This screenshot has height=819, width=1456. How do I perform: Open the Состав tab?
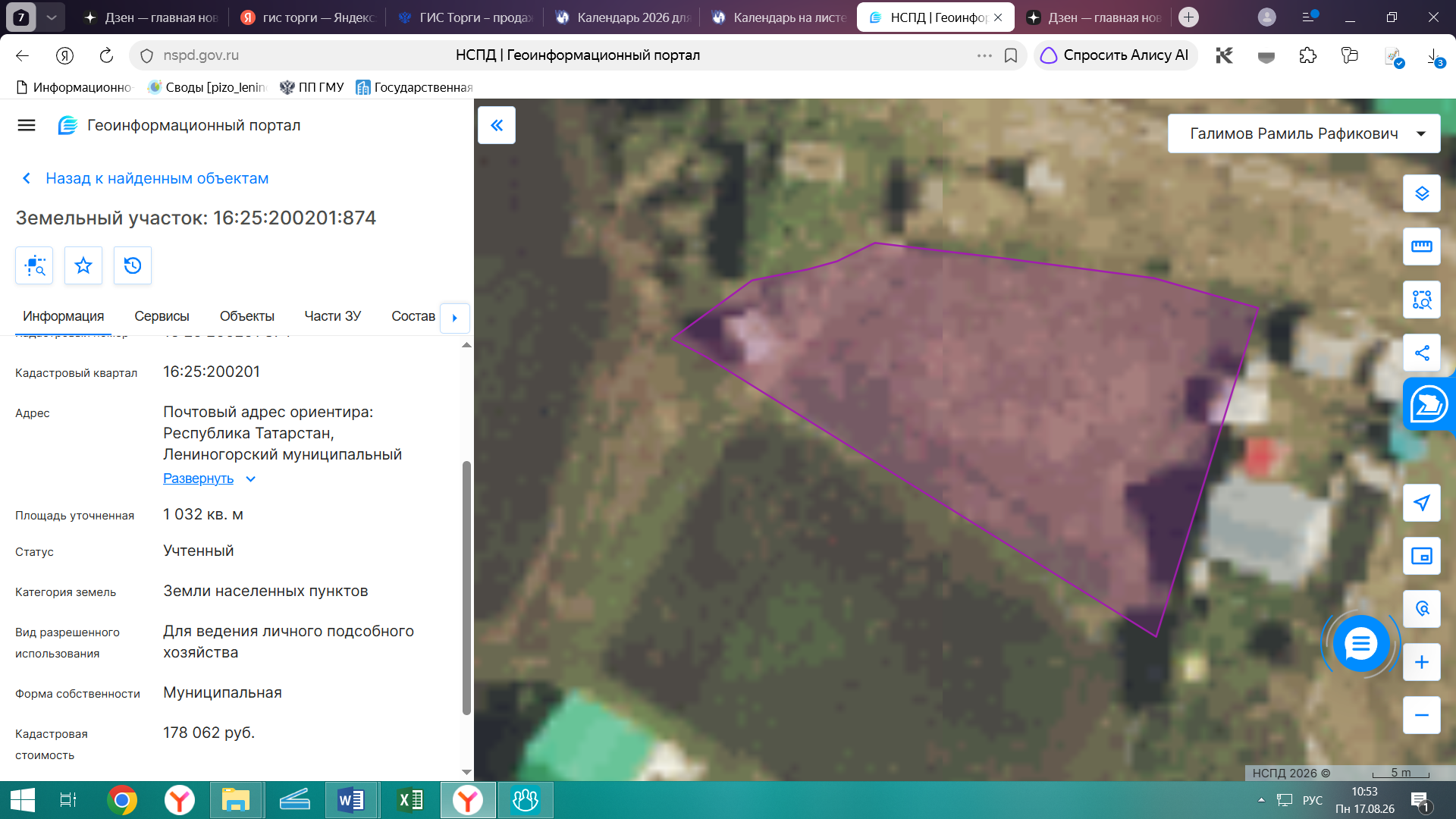(413, 316)
